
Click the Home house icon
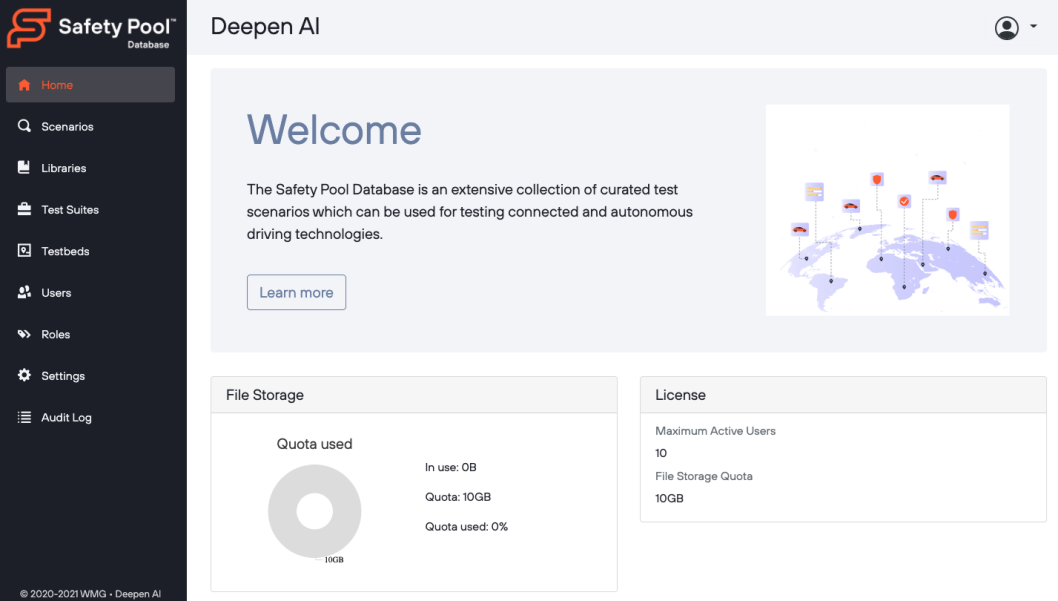point(24,85)
